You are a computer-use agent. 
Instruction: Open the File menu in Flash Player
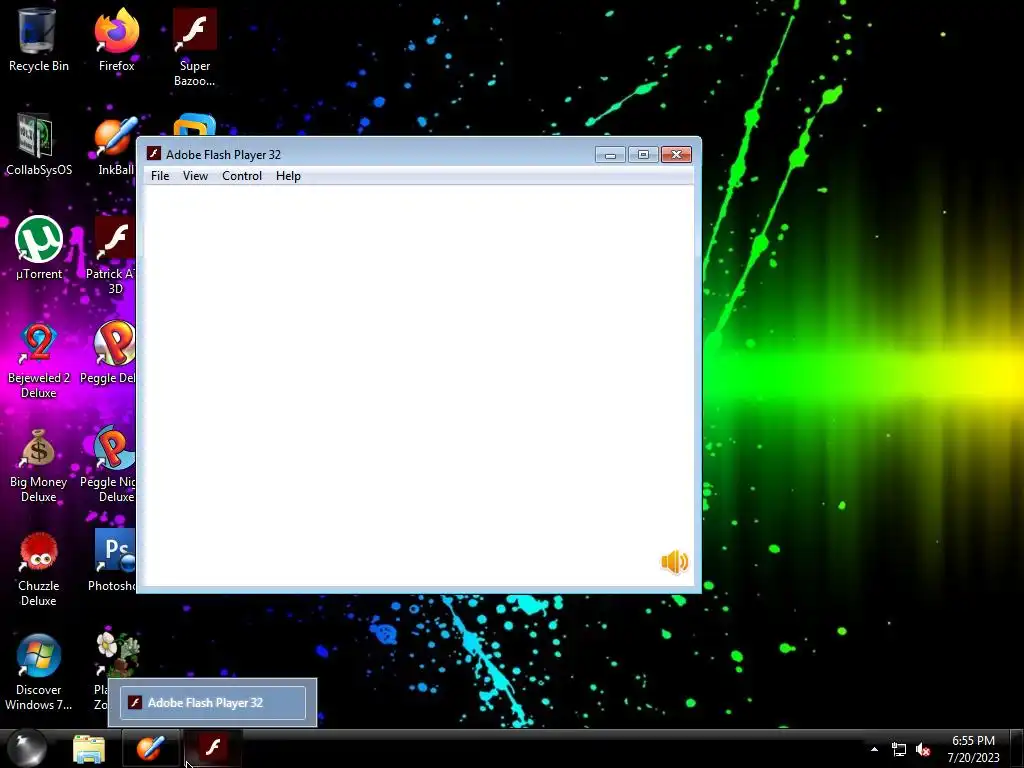(160, 176)
